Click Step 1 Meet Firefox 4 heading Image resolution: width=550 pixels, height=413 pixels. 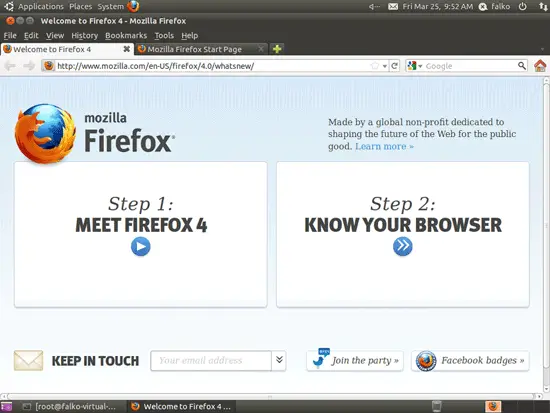pos(141,215)
